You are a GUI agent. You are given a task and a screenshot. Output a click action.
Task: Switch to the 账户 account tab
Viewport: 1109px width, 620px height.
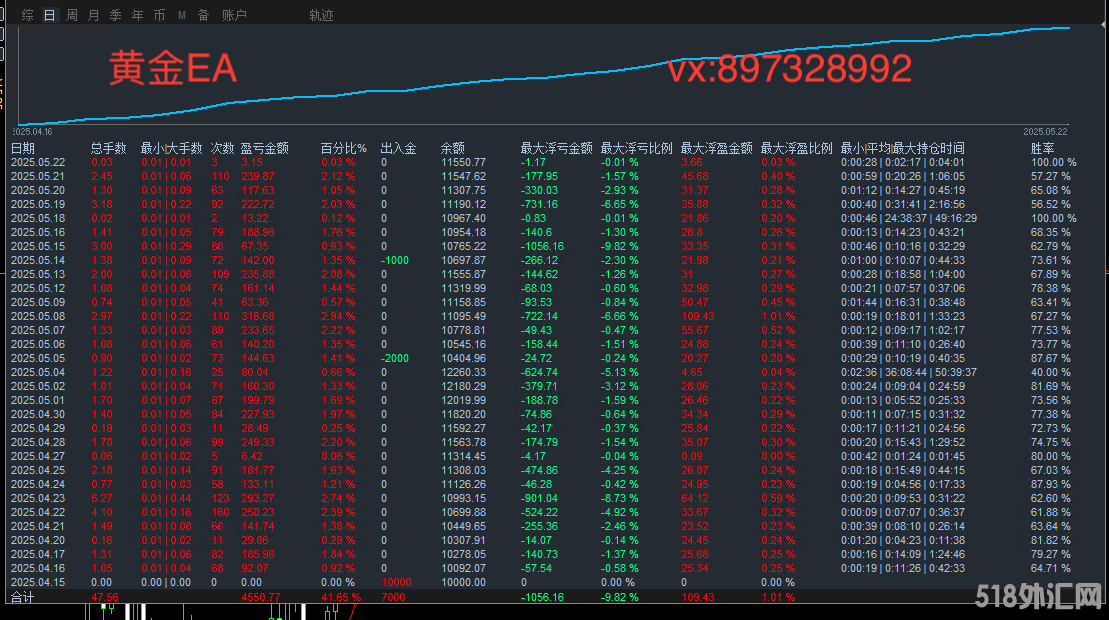tap(234, 15)
